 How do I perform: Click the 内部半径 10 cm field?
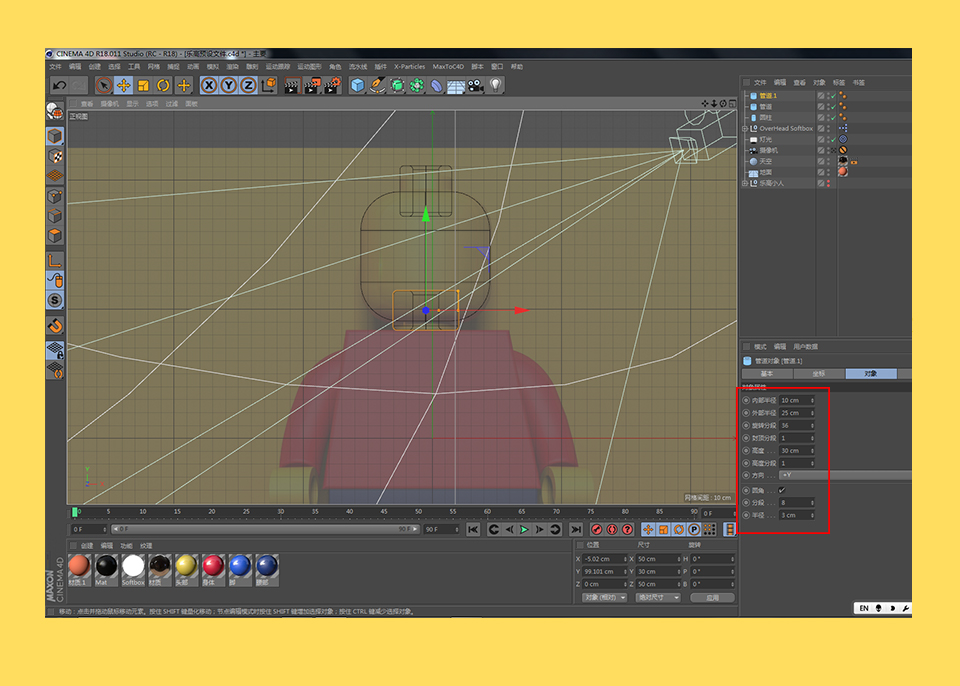pyautogui.click(x=797, y=401)
